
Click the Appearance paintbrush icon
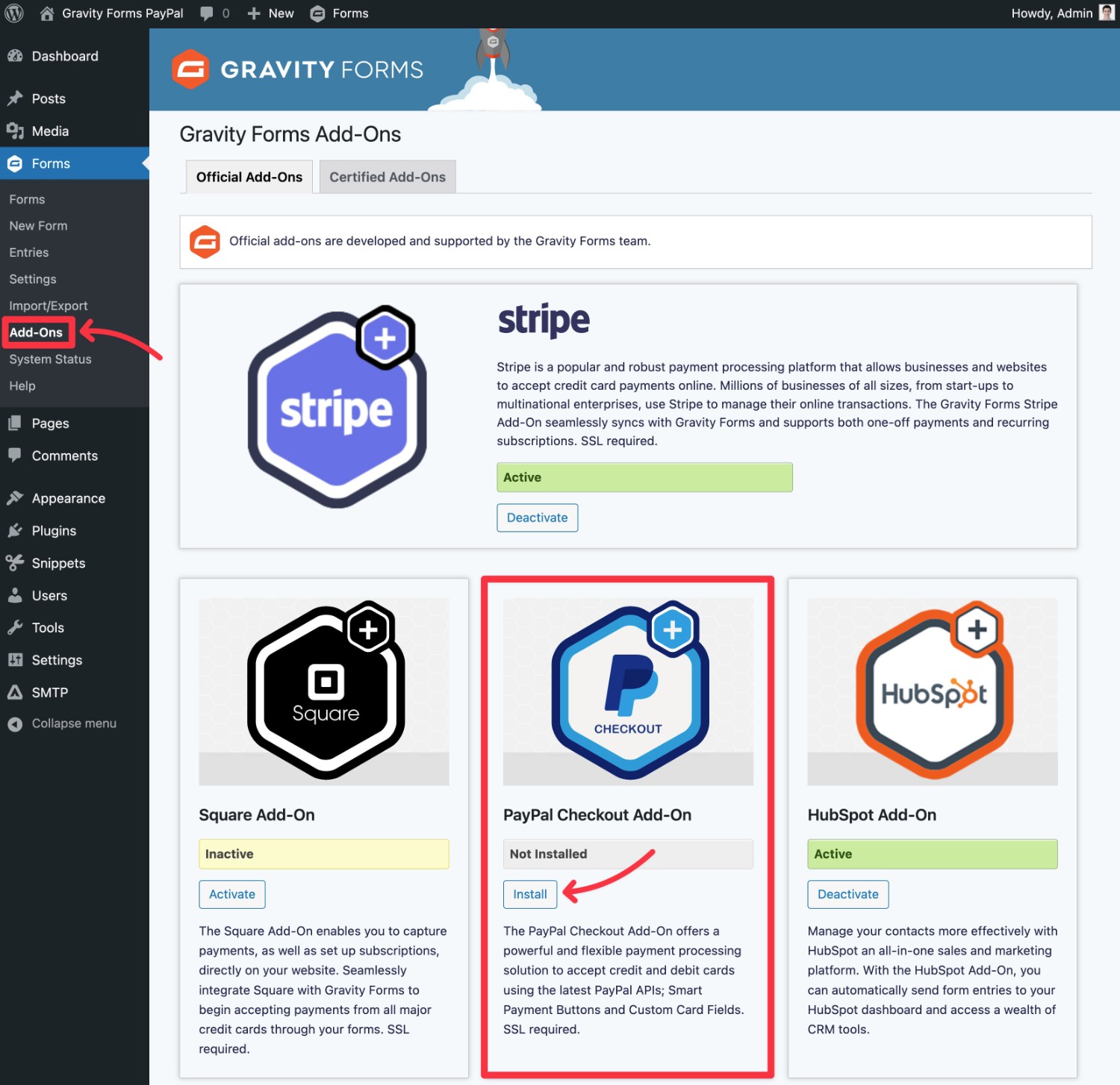tap(15, 498)
